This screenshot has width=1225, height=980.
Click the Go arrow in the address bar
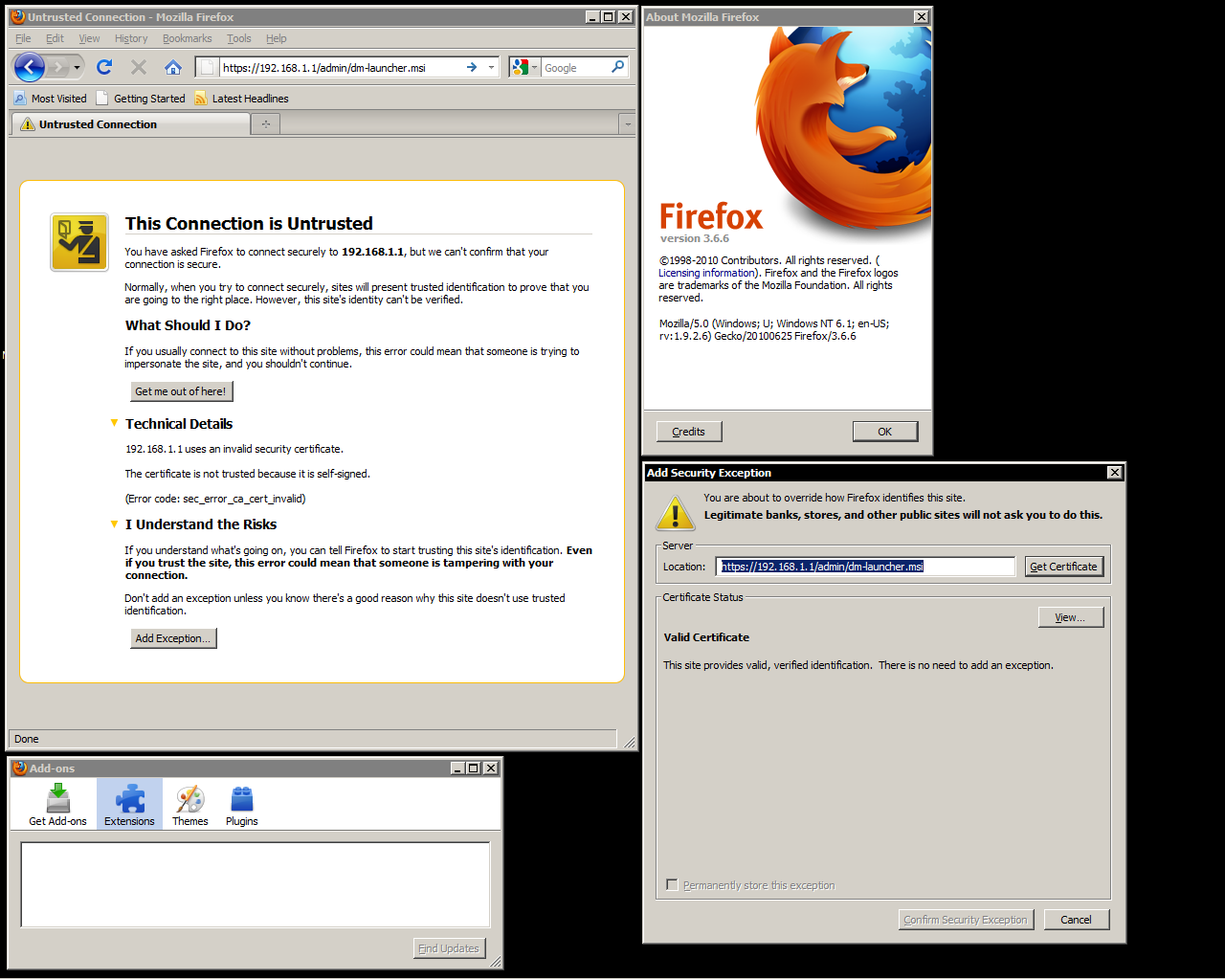coord(472,67)
